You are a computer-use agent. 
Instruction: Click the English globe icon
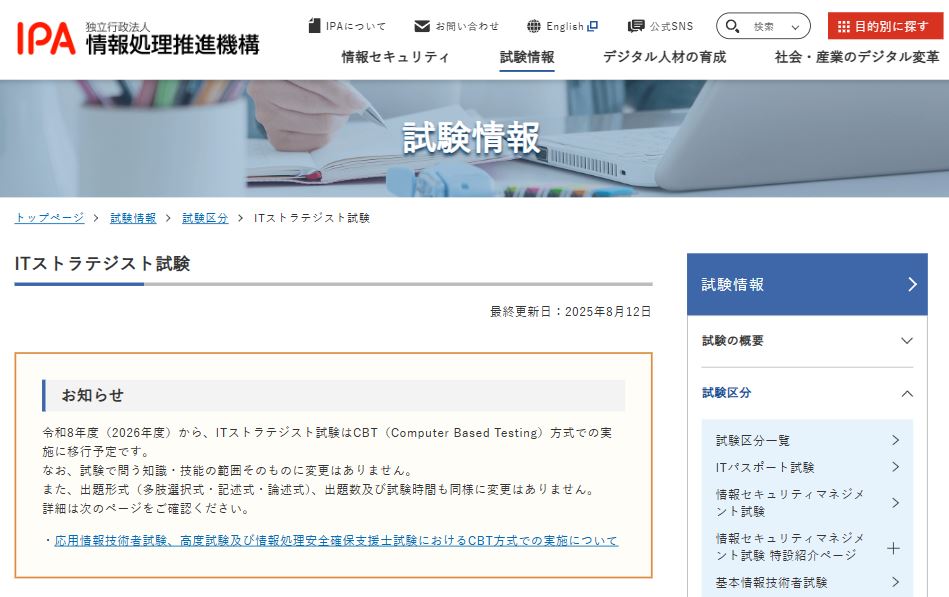pyautogui.click(x=534, y=26)
